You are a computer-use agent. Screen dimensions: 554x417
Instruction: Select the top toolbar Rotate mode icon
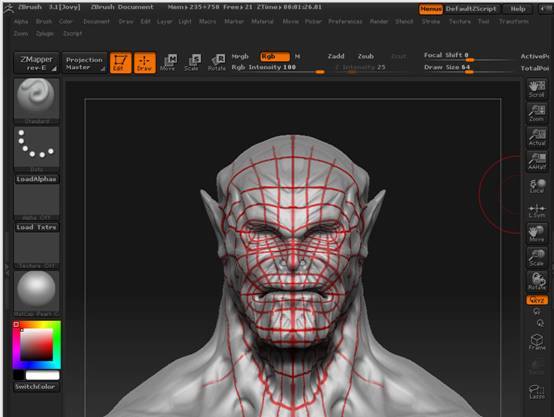[x=217, y=63]
